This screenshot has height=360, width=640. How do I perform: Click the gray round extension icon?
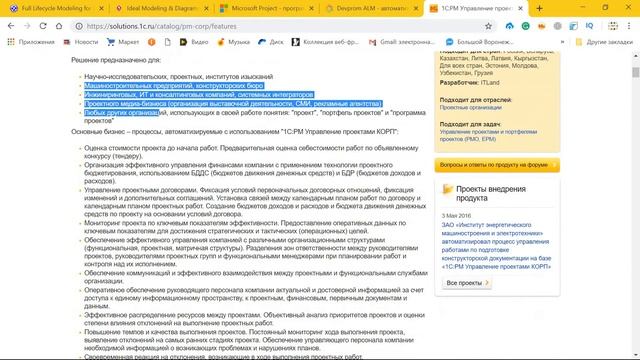click(558, 26)
